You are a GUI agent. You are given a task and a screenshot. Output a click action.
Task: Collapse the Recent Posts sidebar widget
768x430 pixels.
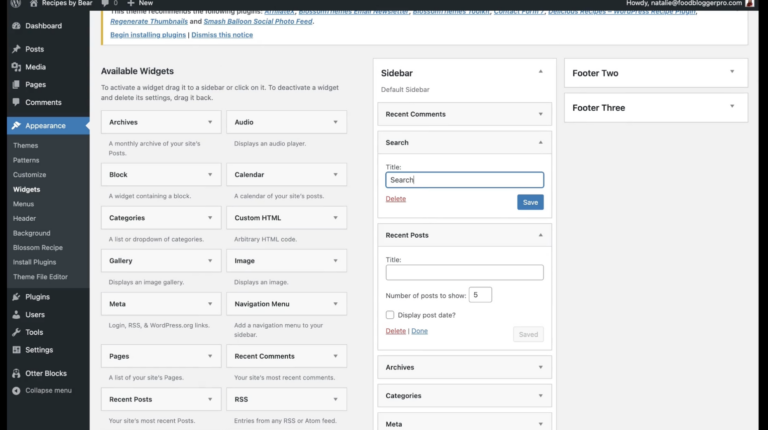(541, 235)
